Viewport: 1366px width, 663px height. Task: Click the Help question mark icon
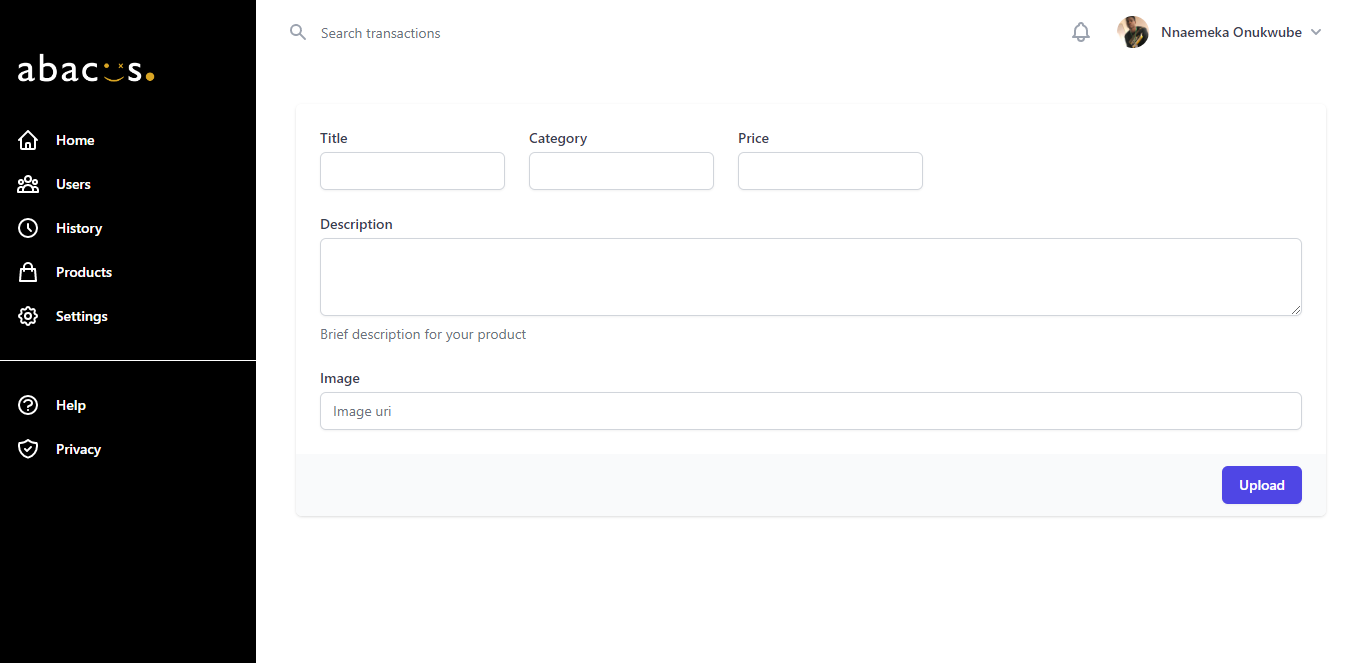tap(28, 405)
